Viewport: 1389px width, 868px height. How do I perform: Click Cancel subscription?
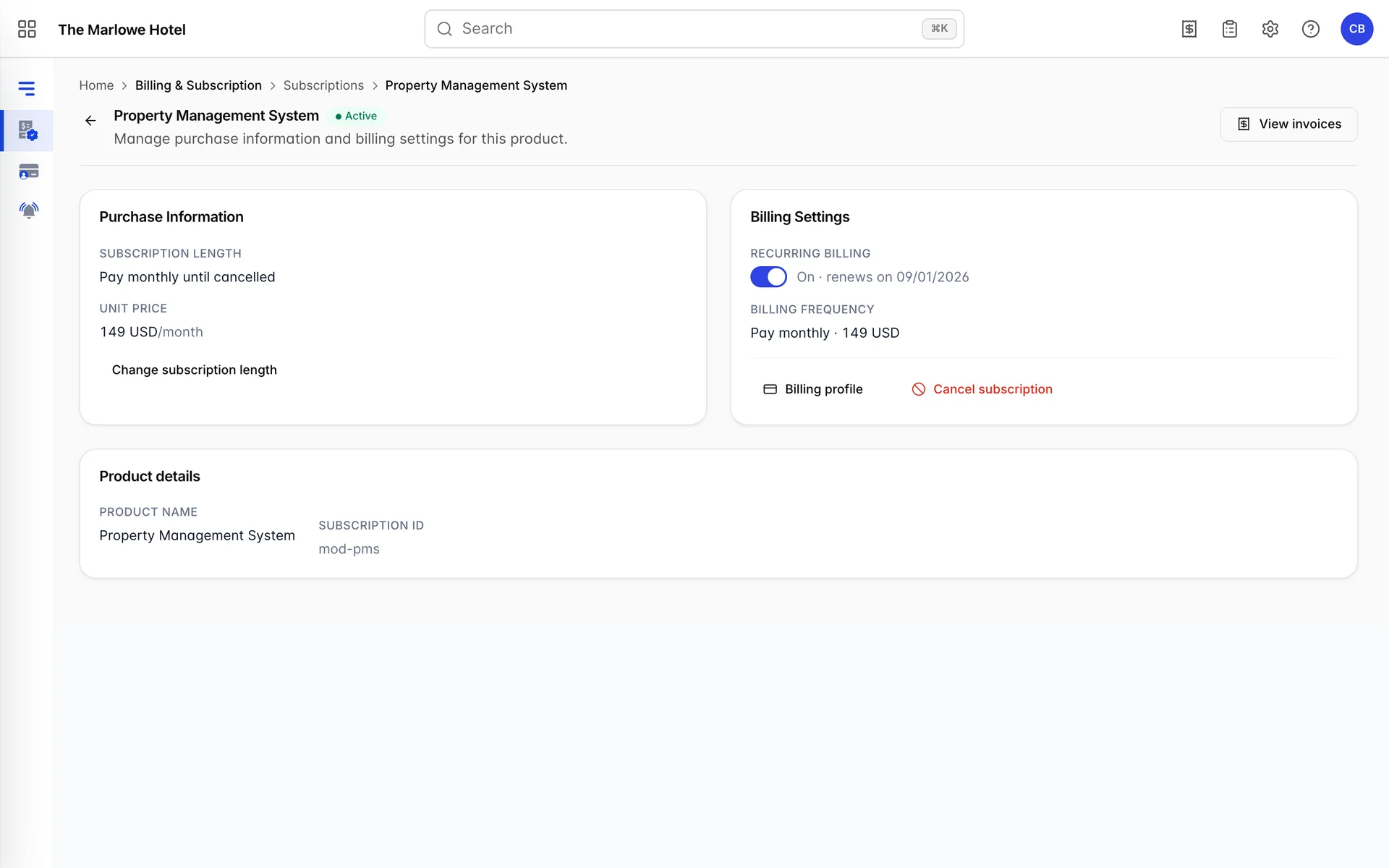coord(982,389)
